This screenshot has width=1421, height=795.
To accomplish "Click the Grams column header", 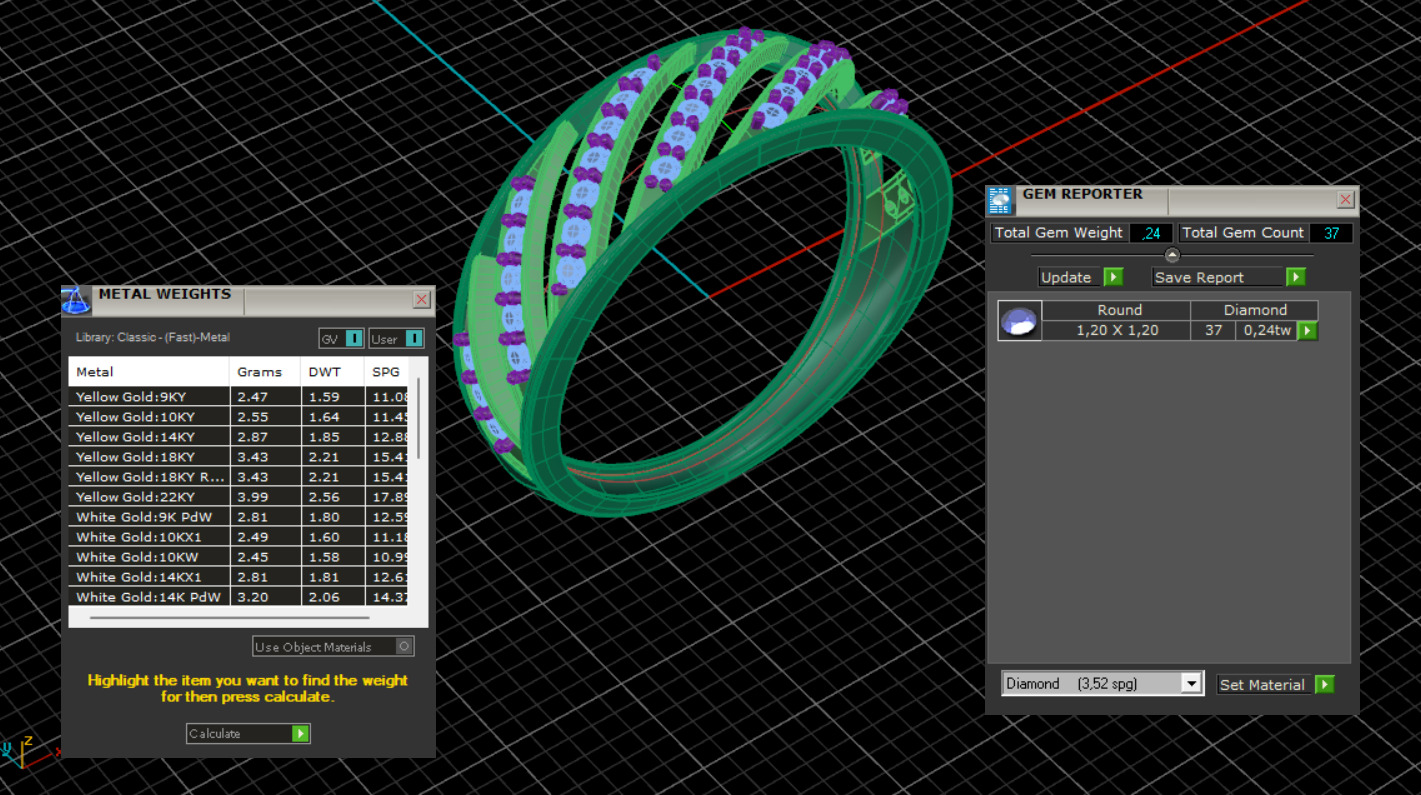I will 265,372.
